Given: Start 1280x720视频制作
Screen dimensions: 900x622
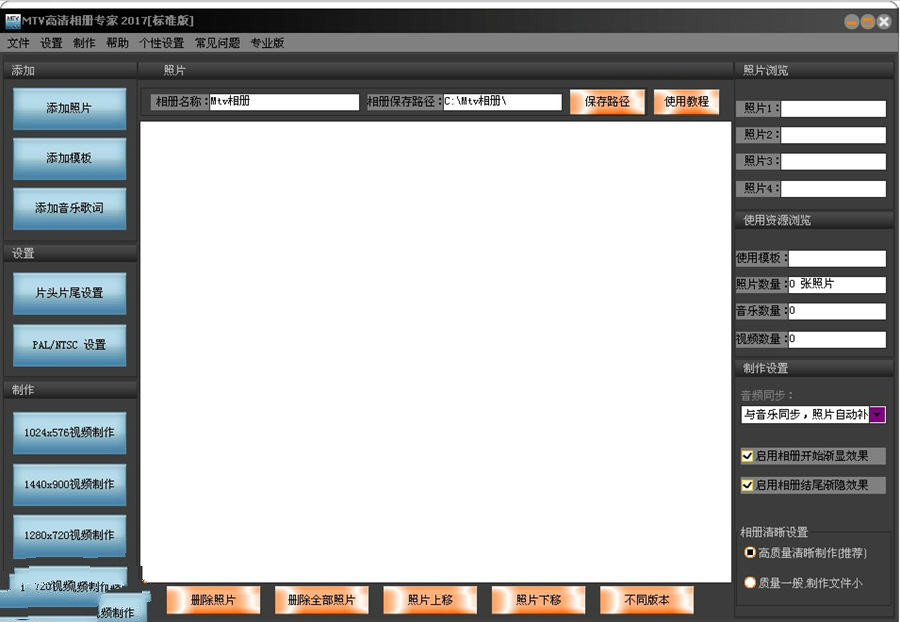Looking at the screenshot, I should tap(69, 535).
